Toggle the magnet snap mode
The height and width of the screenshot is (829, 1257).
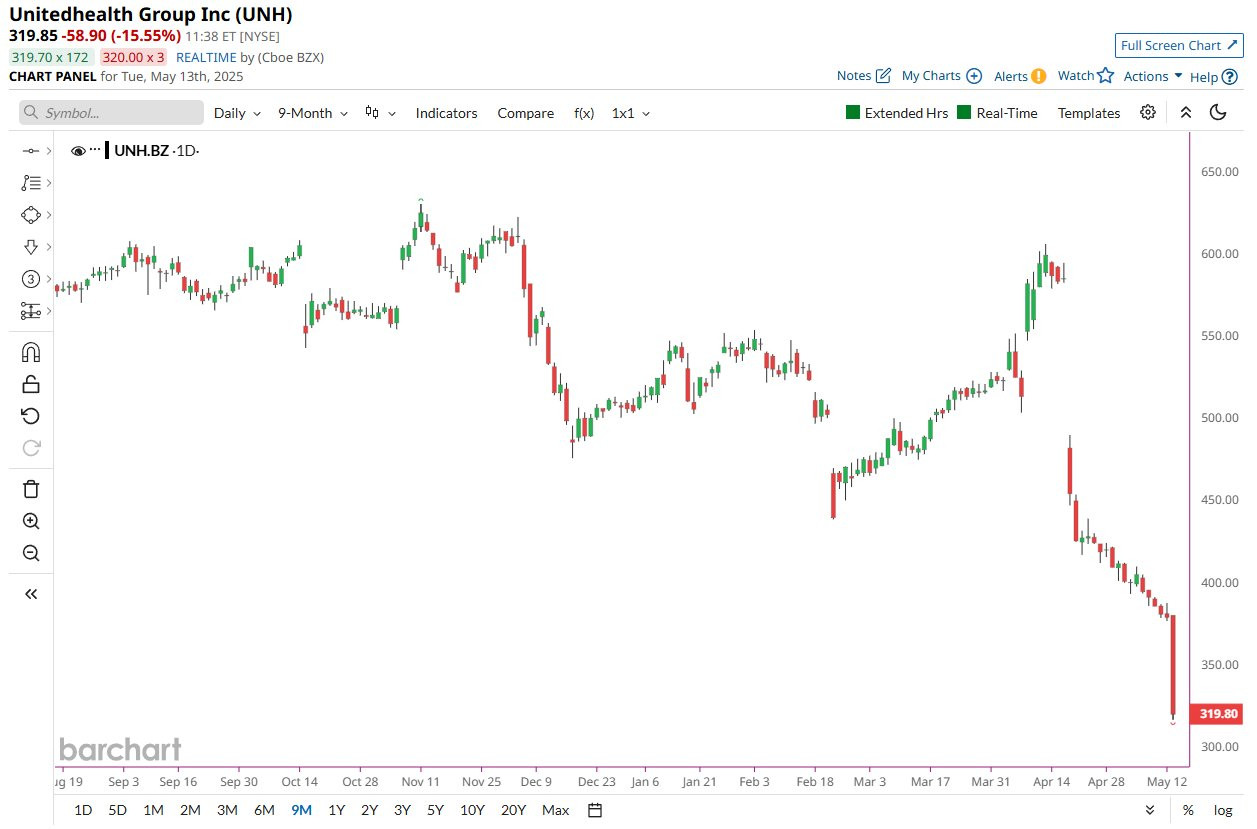click(30, 352)
